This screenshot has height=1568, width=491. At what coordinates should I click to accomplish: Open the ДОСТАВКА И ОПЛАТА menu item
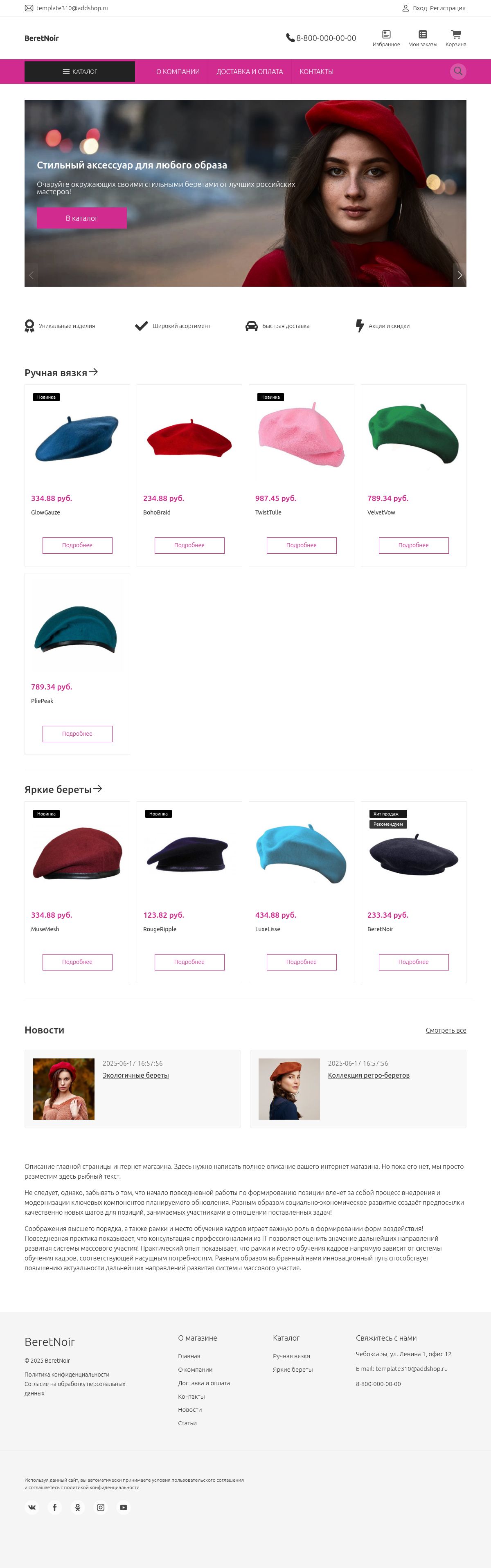(x=250, y=71)
